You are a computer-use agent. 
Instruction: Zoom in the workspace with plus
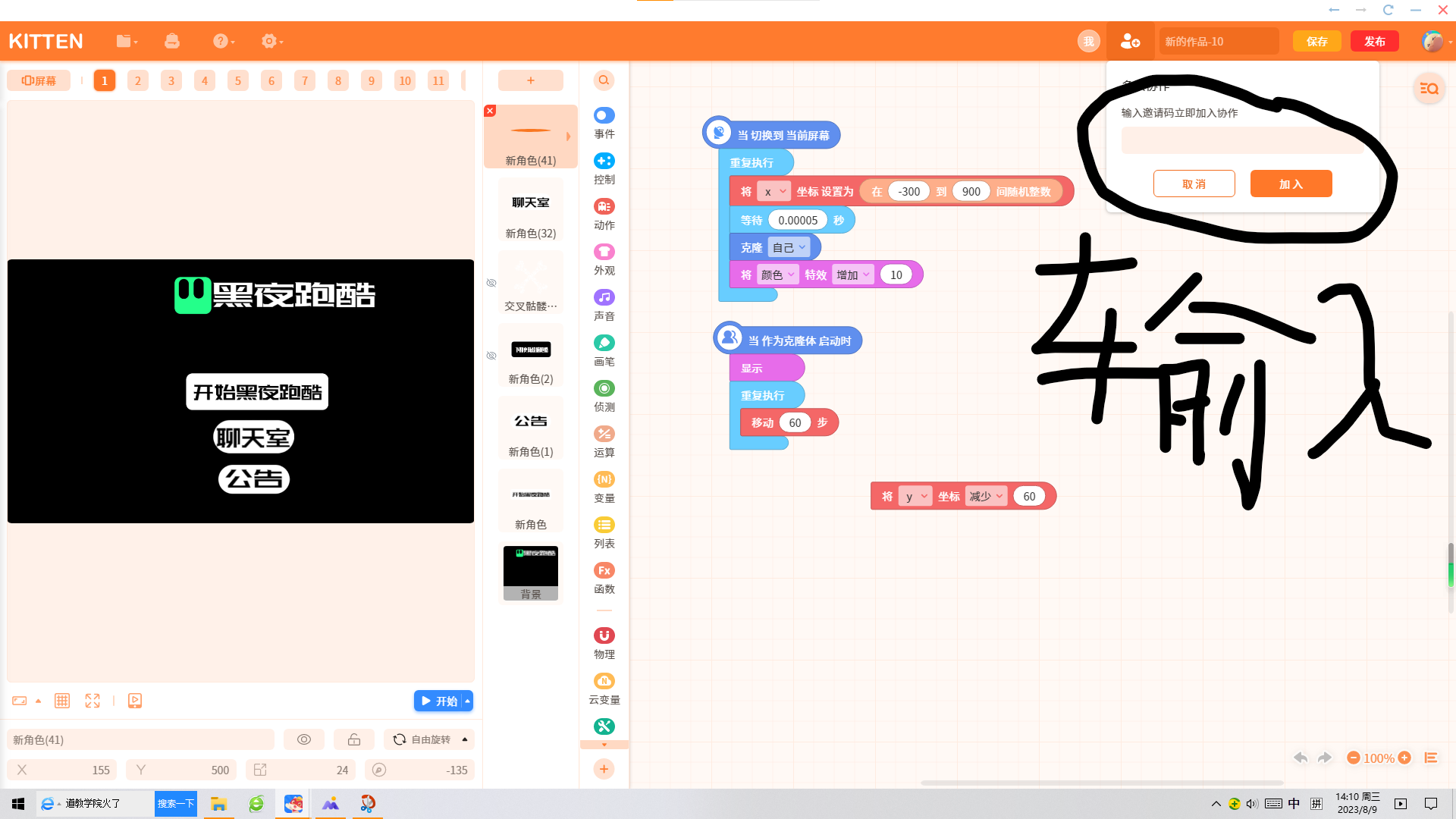click(1404, 758)
